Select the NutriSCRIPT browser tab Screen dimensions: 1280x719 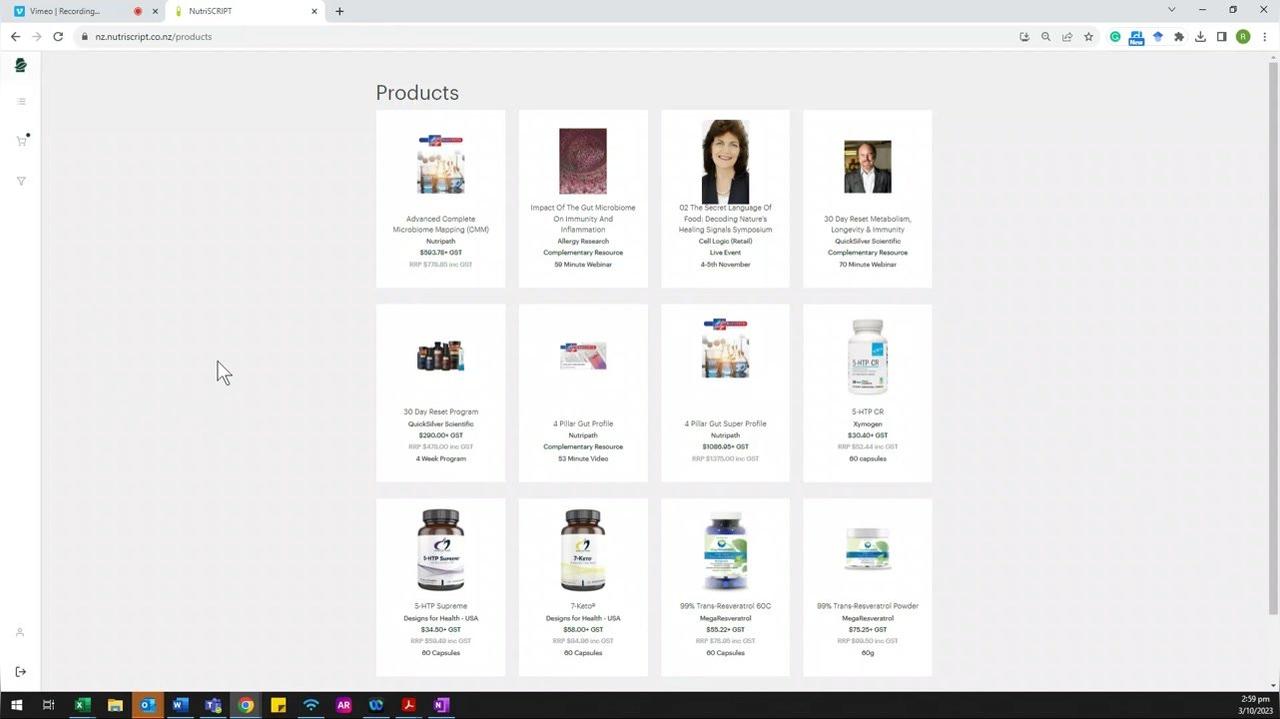pos(243,11)
